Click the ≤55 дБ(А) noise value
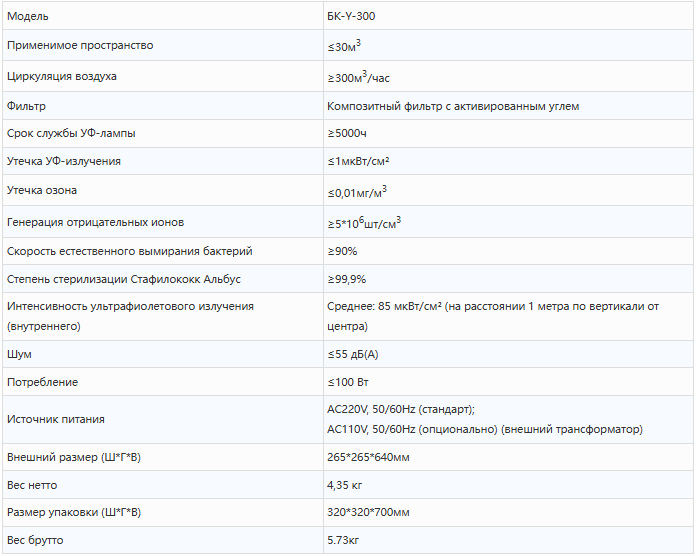The width and height of the screenshot is (697, 556). (x=352, y=354)
